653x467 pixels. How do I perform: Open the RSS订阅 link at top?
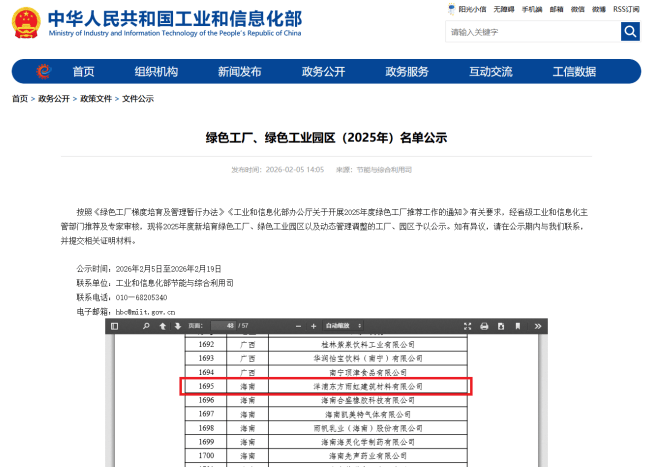627,9
